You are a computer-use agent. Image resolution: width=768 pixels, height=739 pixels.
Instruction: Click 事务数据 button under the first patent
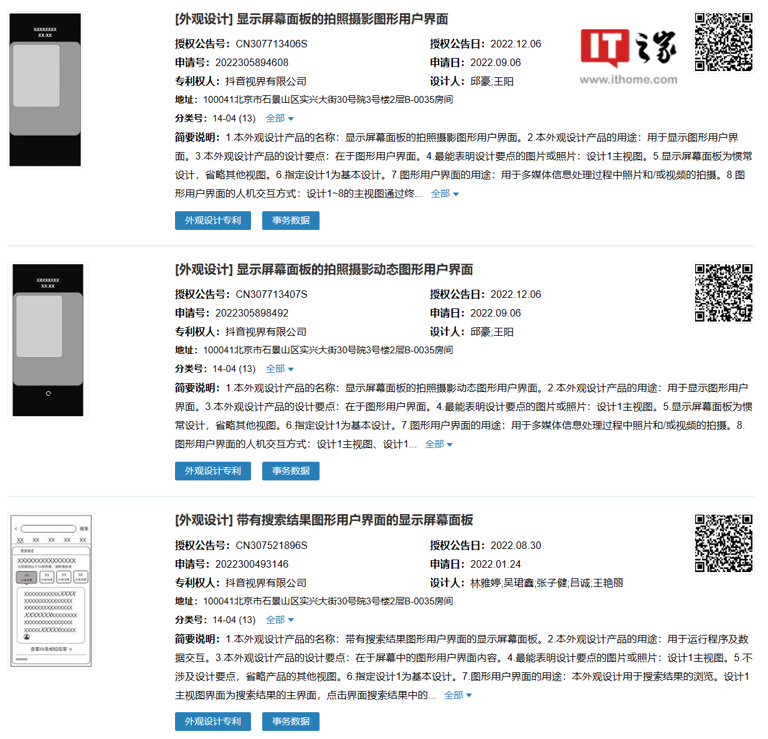(x=291, y=220)
